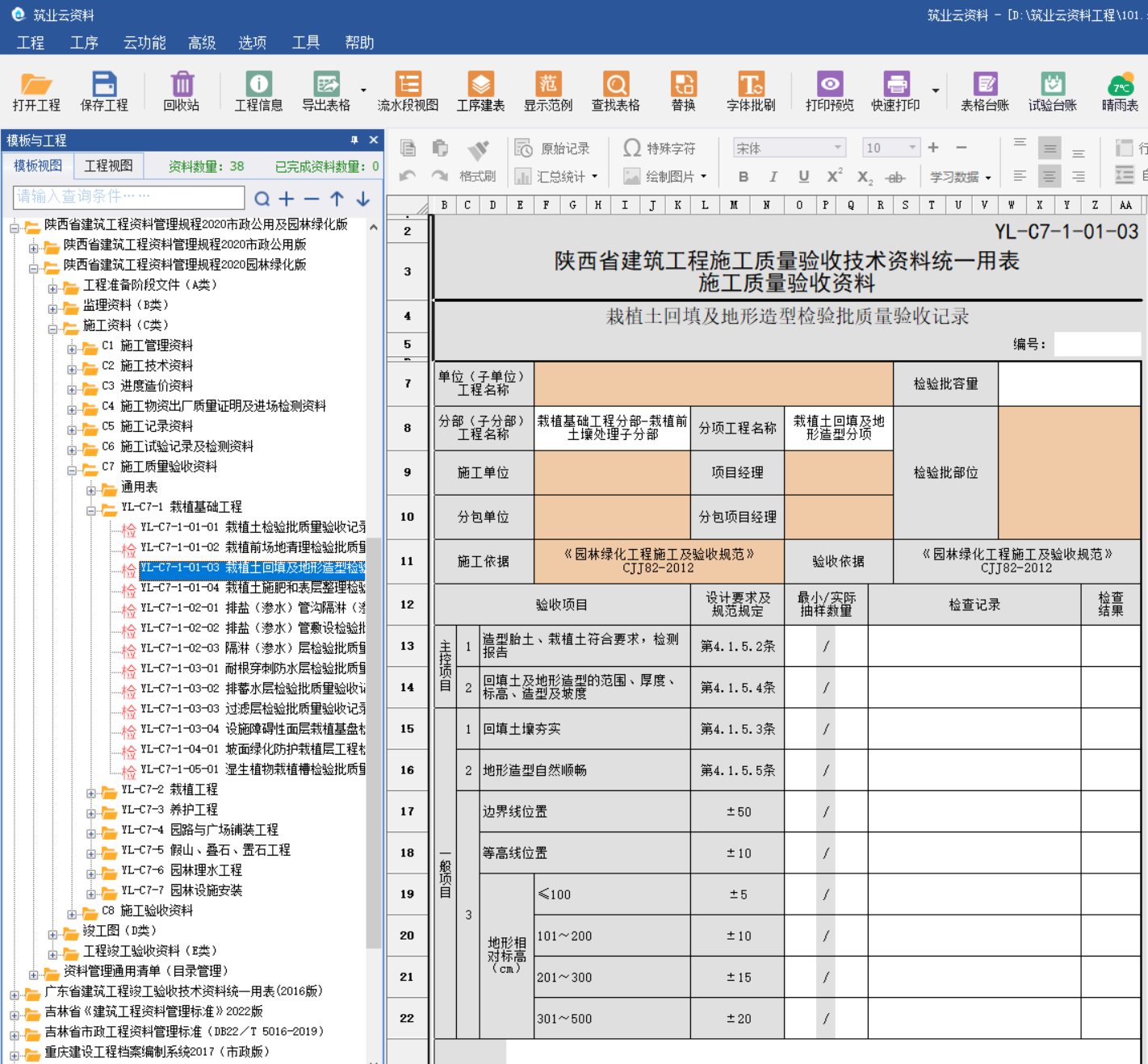The image size is (1148, 1064).
Task: Toggle superscript X² formatting
Action: [x=835, y=177]
